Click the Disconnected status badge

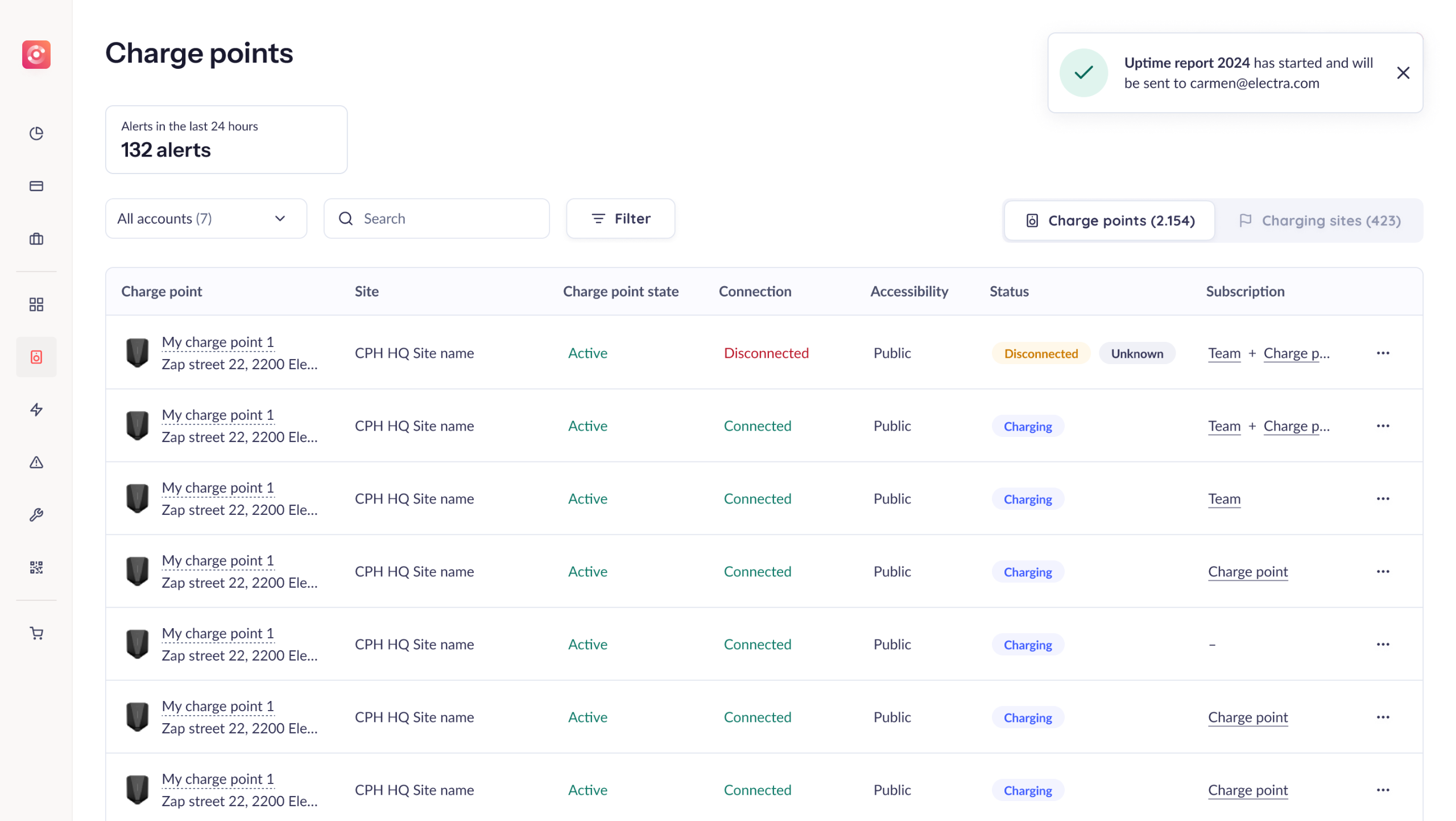coord(1040,353)
